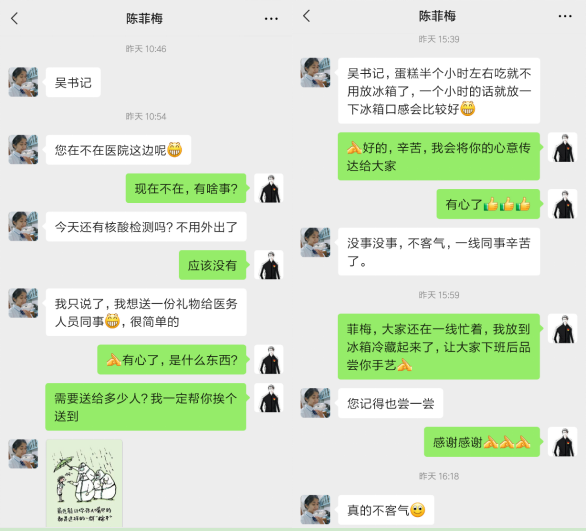Tap the cake storage advice message 蛋糕半个小时

[x=439, y=91]
